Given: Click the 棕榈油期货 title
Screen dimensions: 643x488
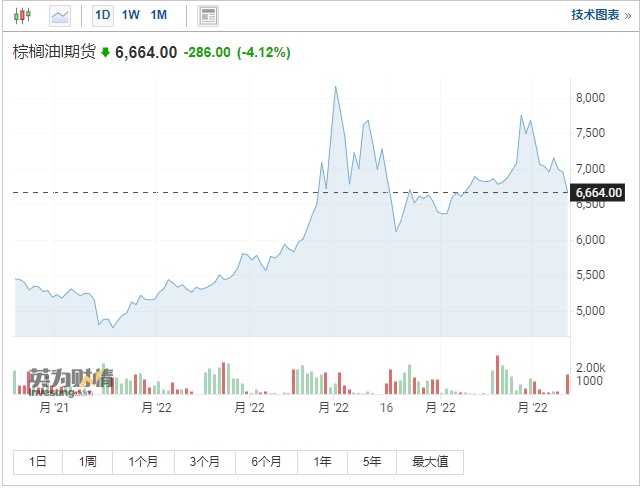Looking at the screenshot, I should pos(53,53).
